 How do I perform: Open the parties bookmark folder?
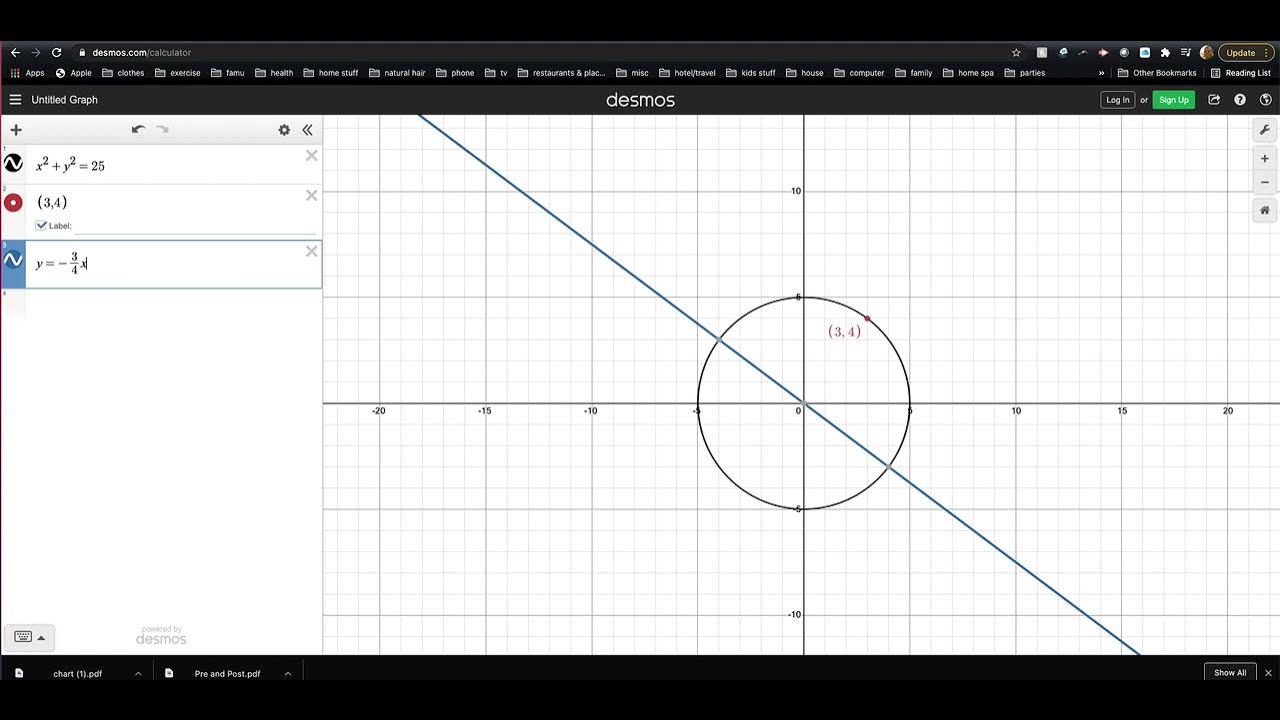point(1024,73)
